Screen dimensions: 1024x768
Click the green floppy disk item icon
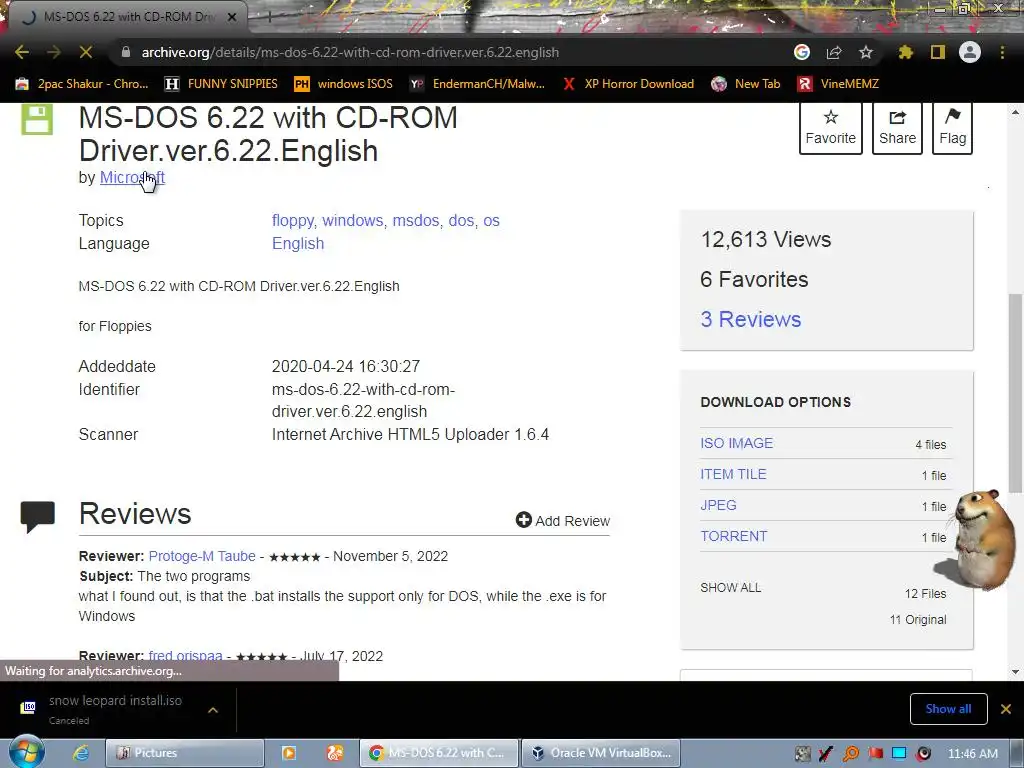click(37, 120)
